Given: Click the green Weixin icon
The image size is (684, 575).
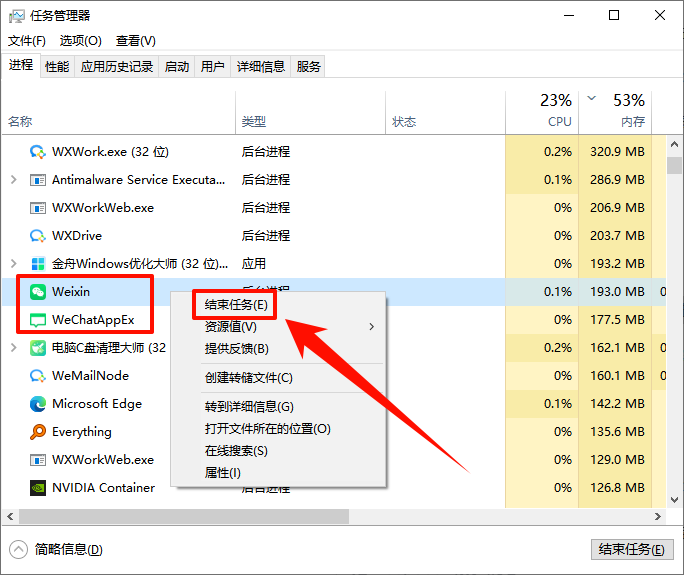Looking at the screenshot, I should pos(38,292).
